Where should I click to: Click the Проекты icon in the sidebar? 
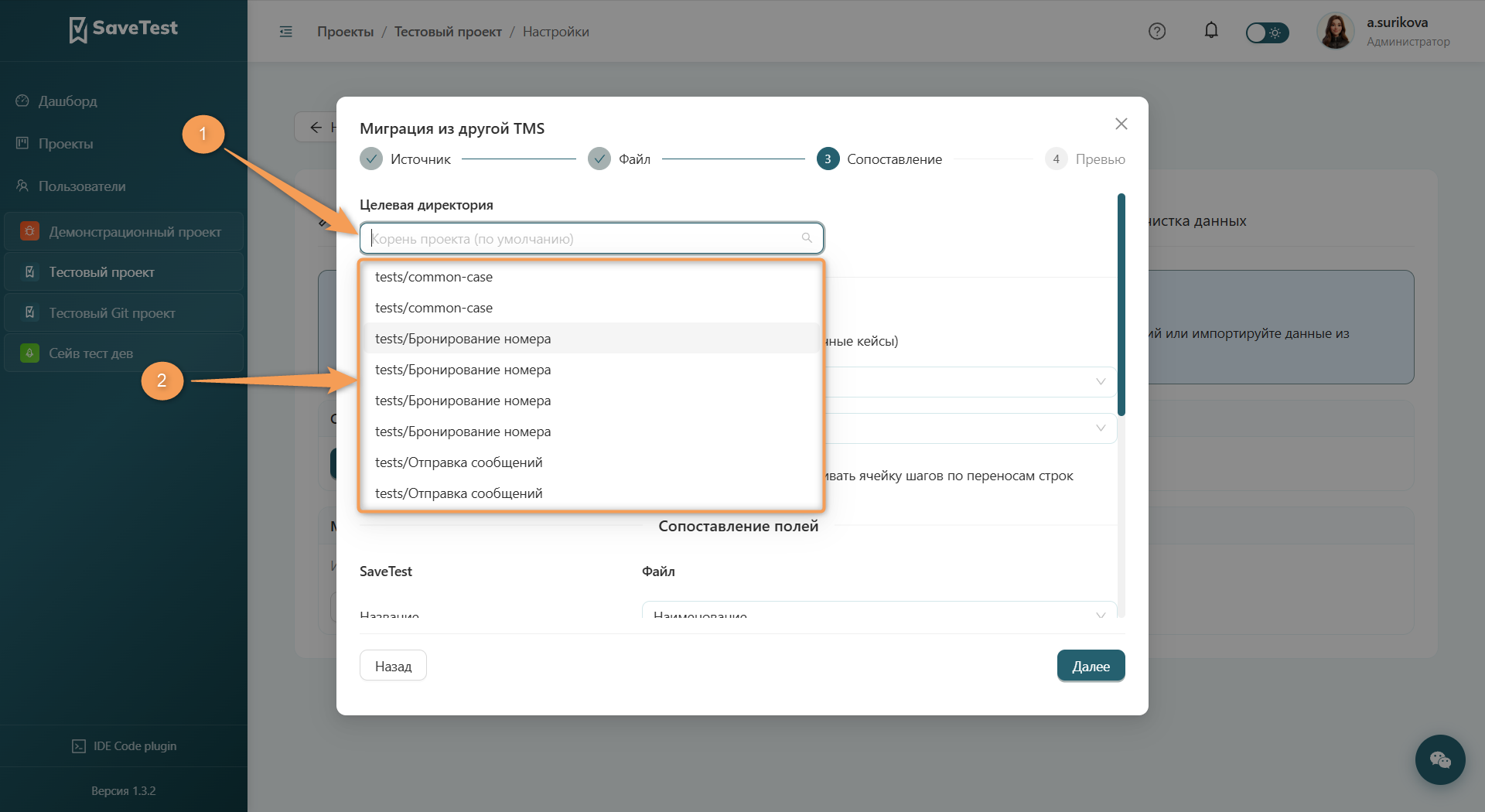coord(22,143)
